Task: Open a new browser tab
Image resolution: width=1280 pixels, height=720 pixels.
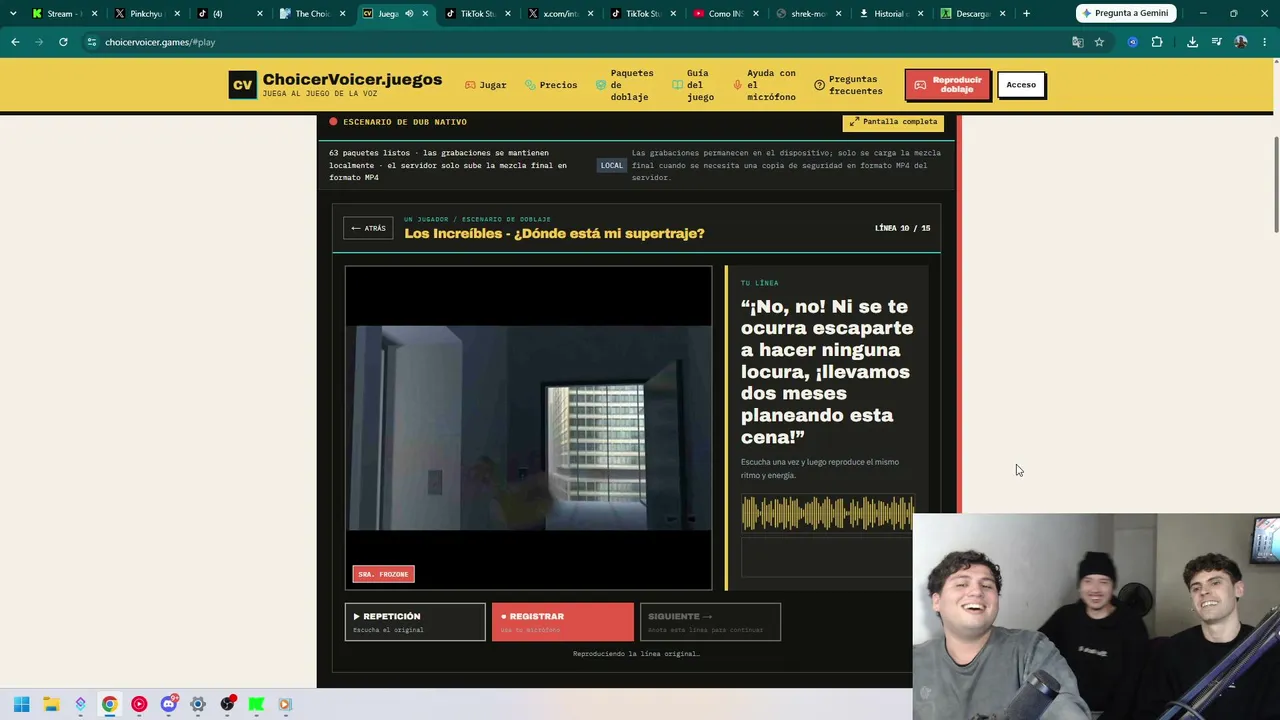Action: (1026, 13)
